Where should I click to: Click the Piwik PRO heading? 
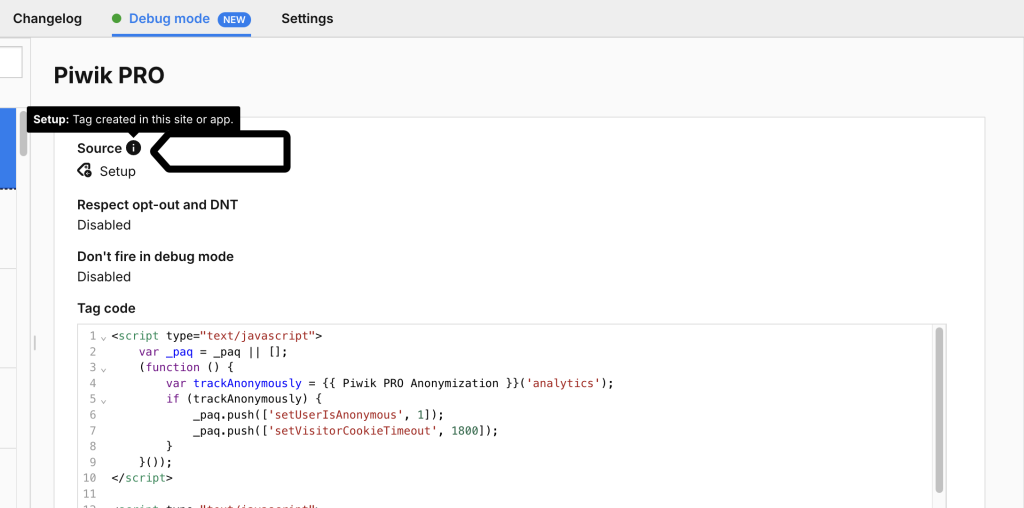pos(109,76)
